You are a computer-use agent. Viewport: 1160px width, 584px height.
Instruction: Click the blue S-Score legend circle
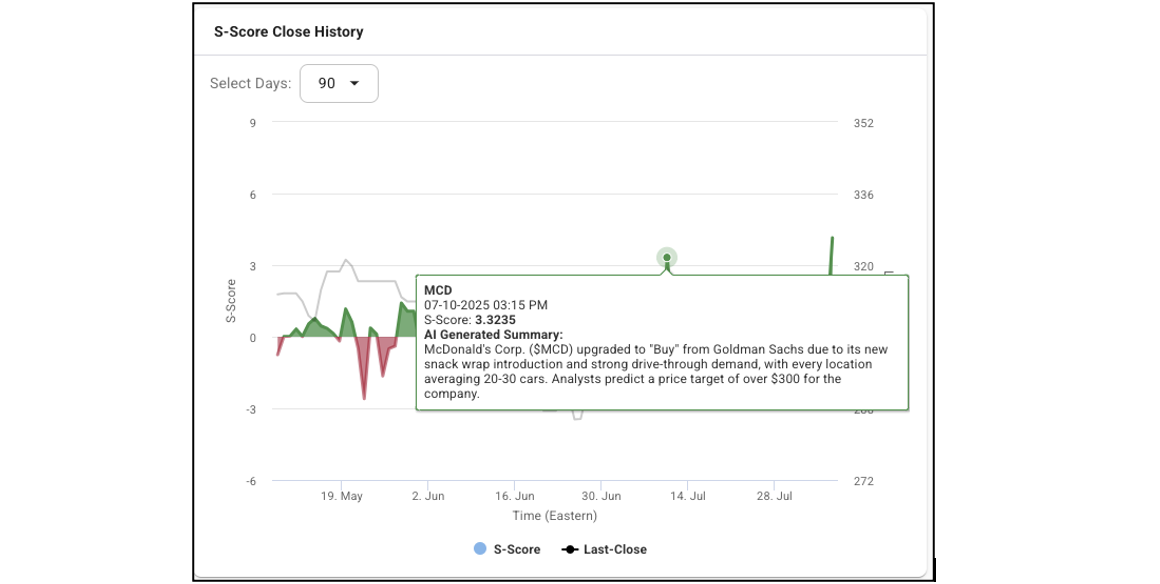tap(480, 549)
